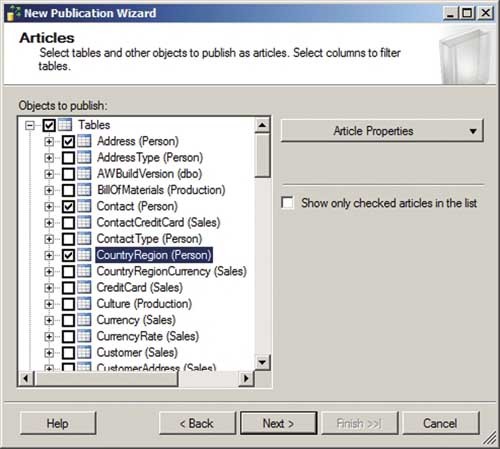Click the Address (Person) table icon

click(x=84, y=141)
